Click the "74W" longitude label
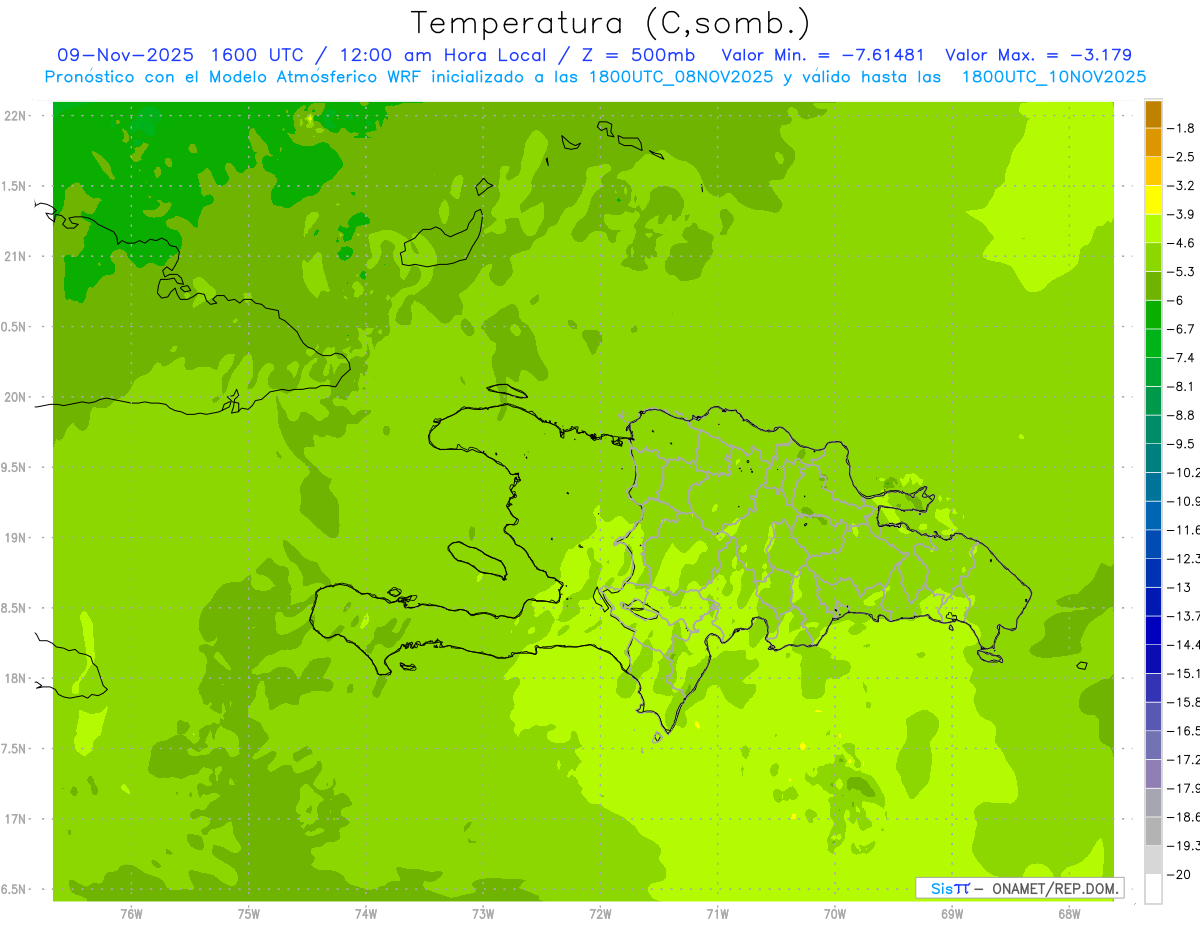 click(366, 914)
